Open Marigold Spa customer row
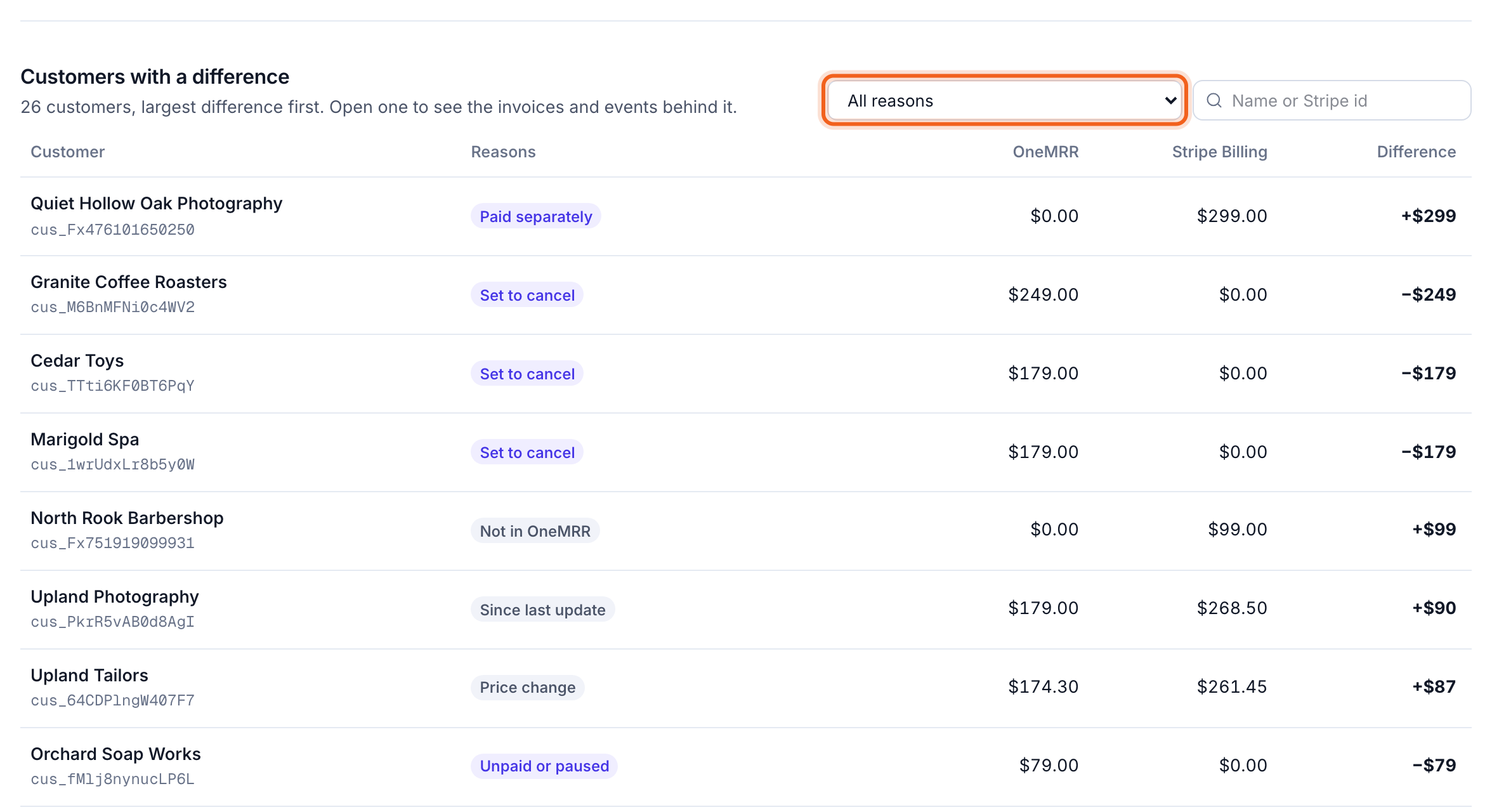This screenshot has width=1492, height=812. coord(746,452)
